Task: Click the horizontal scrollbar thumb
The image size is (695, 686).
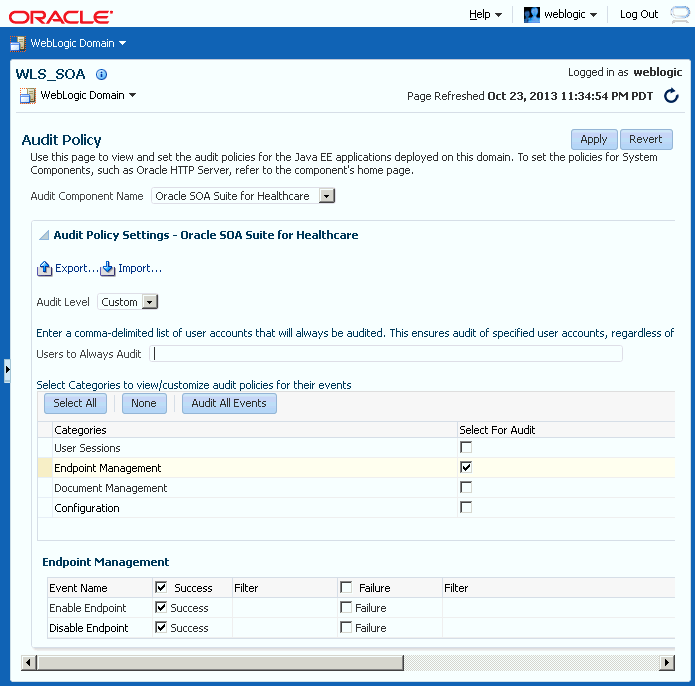Action: (x=220, y=663)
